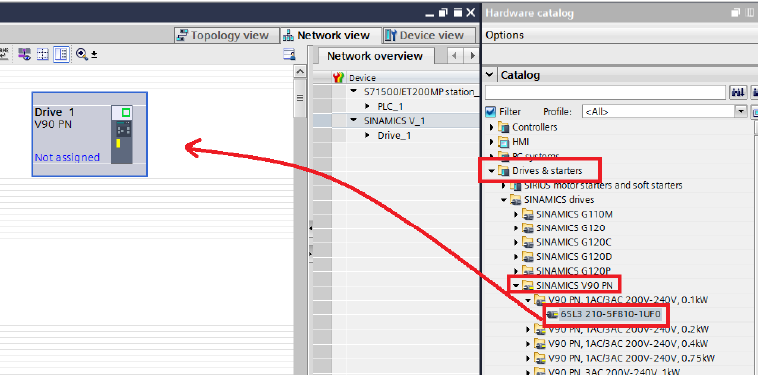Screen dimensions: 759x375
Task: Collapse the SINAMICS V90 PN folder
Action: (516, 285)
